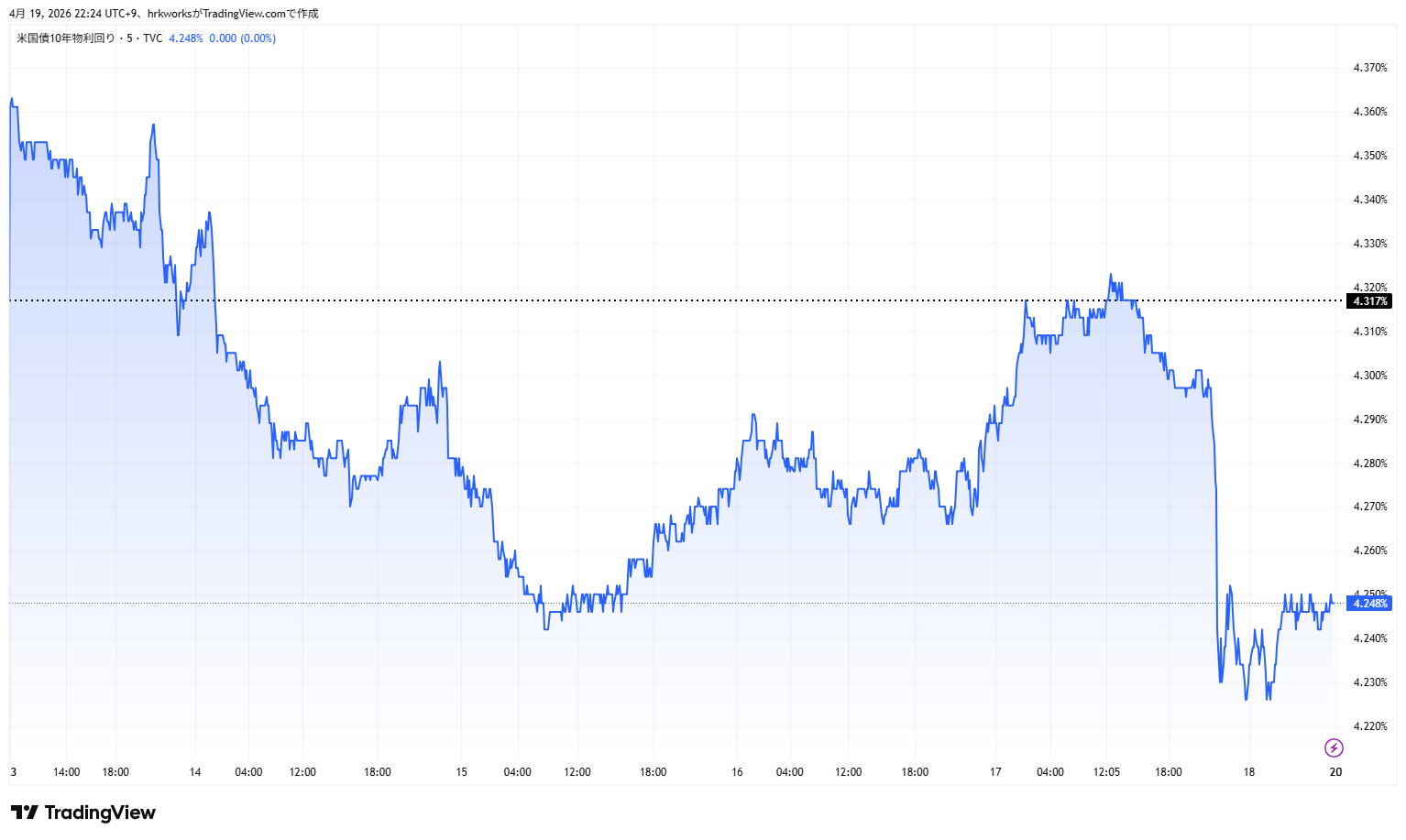
Task: Click the blue 4.248% current price tag
Action: coord(1369,603)
